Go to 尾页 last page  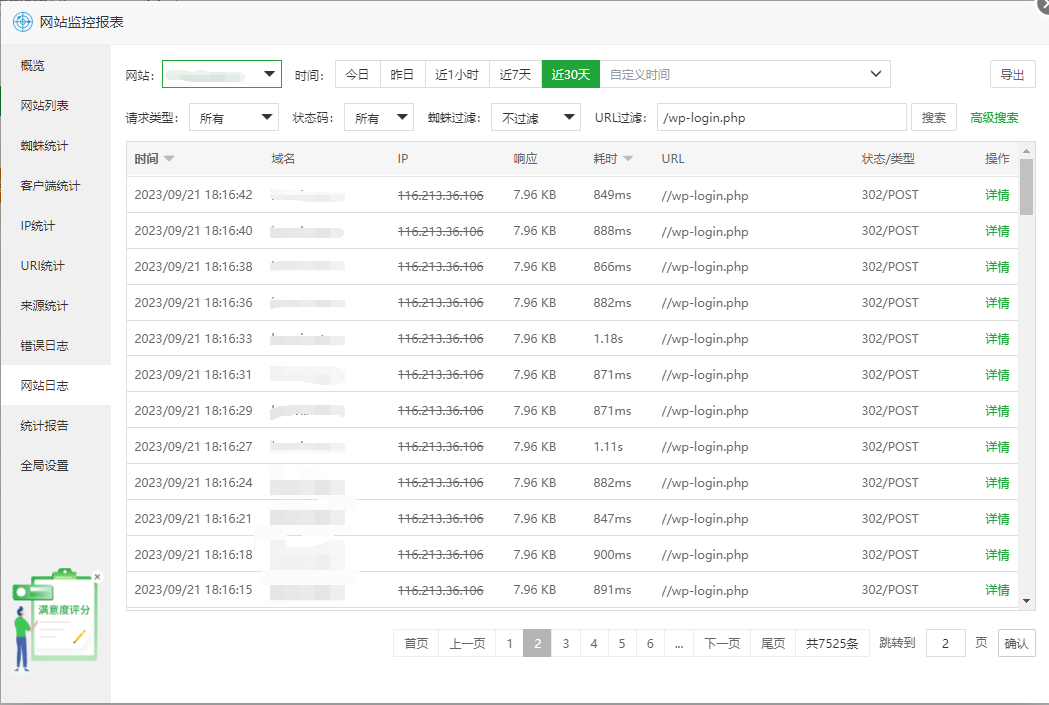pyautogui.click(x=773, y=643)
